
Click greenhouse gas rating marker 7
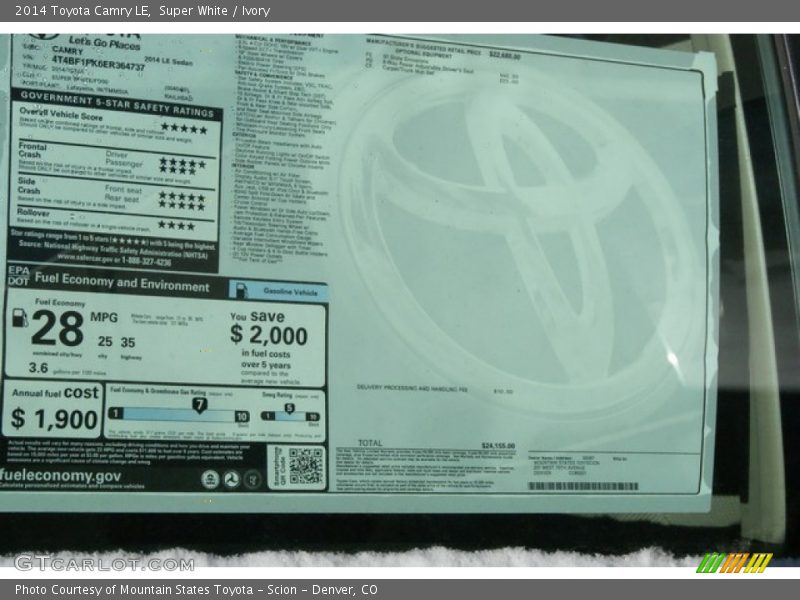199,406
